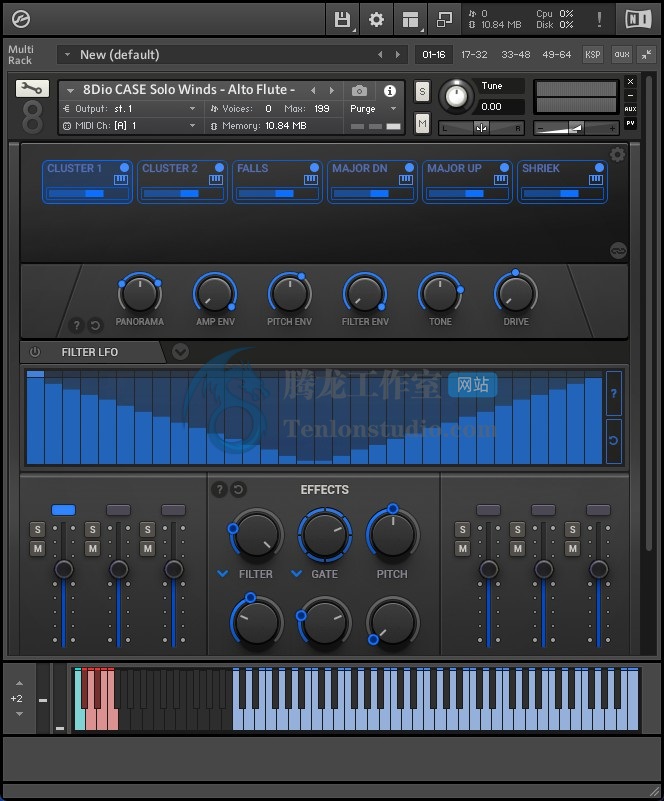664x801 pixels.
Task: Click the help question mark near PANORAMA
Action: pyautogui.click(x=77, y=325)
